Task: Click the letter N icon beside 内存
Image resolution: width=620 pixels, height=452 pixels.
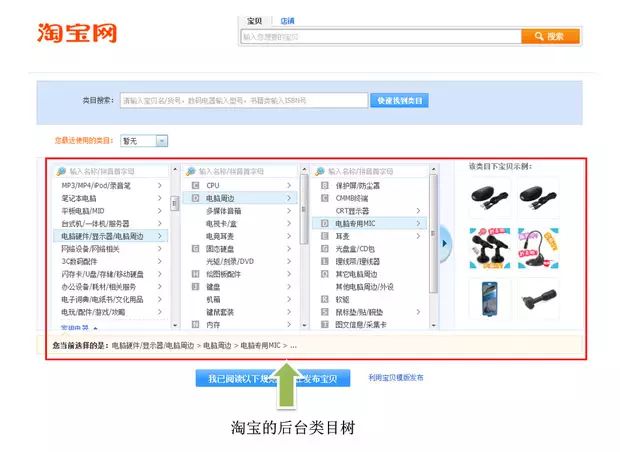Action: 195,324
